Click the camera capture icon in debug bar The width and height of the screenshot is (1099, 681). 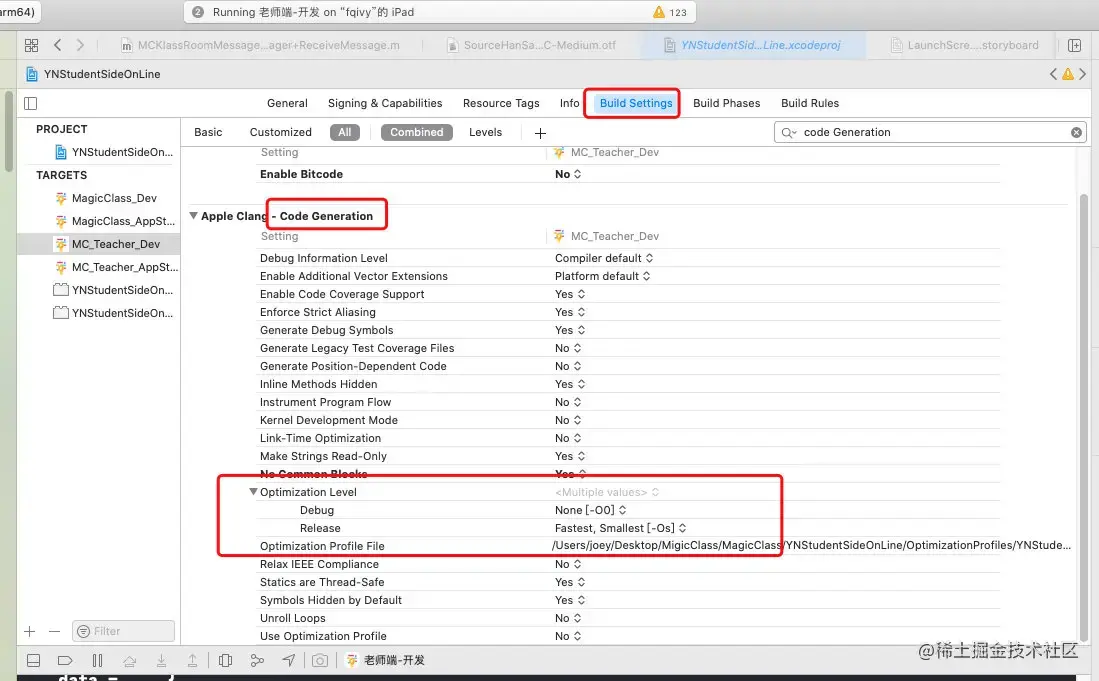click(x=320, y=660)
